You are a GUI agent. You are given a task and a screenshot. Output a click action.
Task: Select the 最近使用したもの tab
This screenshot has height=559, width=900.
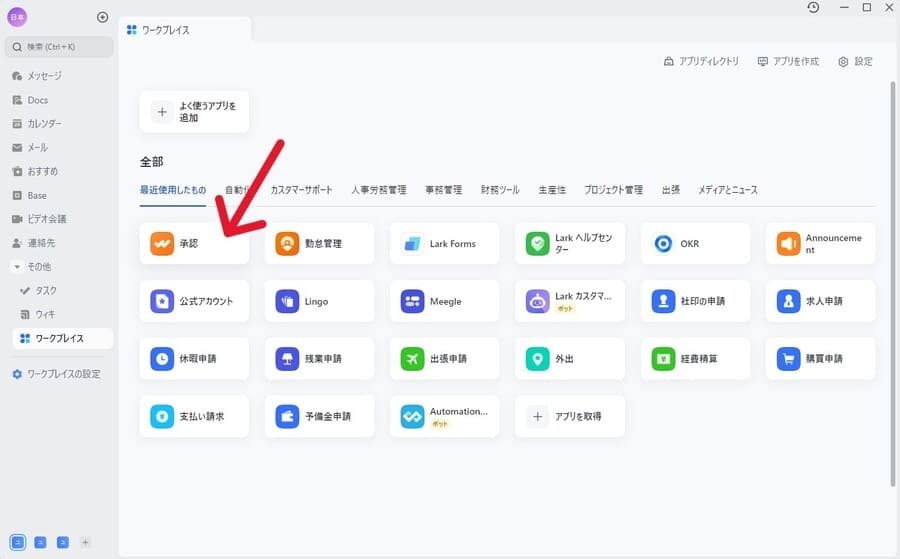[x=173, y=189]
